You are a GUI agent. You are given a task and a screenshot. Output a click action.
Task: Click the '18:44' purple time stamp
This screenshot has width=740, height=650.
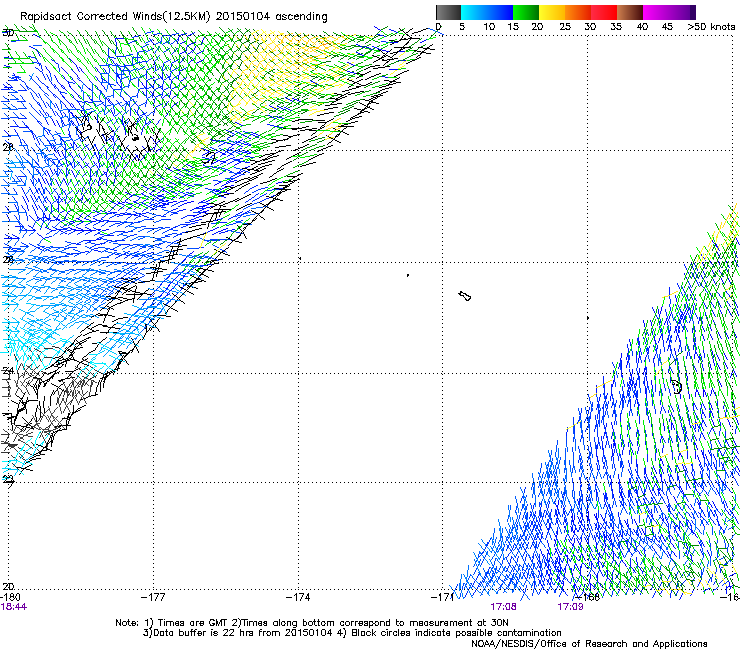click(x=14, y=607)
